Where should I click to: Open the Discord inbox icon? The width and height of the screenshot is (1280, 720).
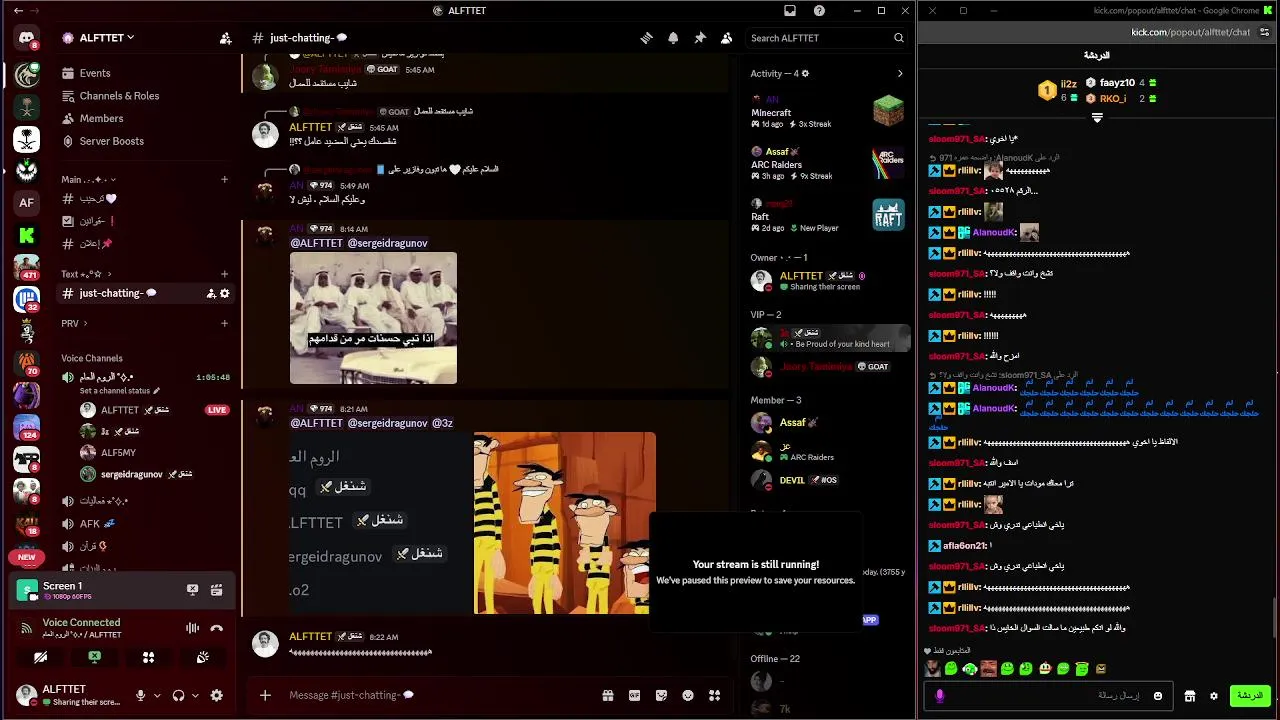(x=790, y=11)
